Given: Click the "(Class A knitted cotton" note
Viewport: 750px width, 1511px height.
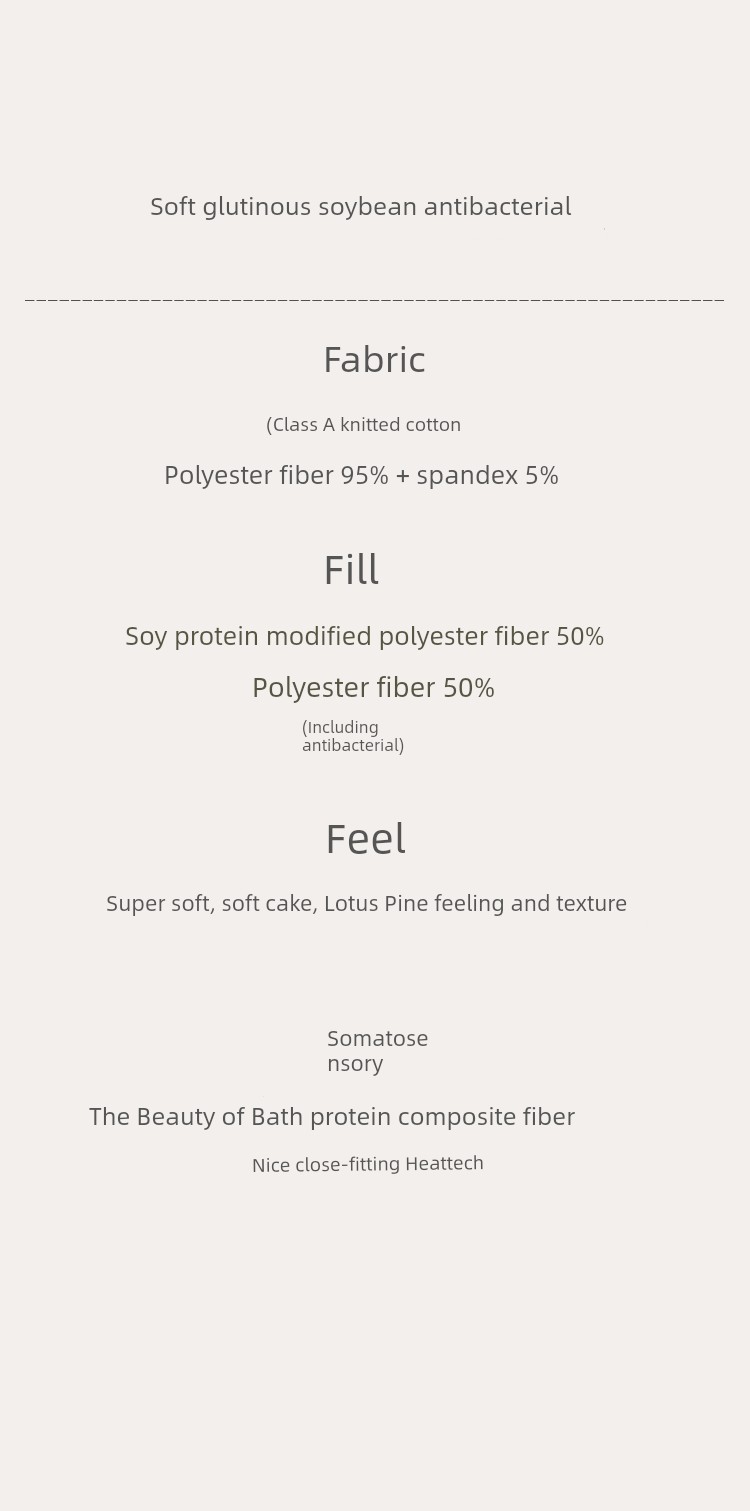Looking at the screenshot, I should [x=363, y=425].
